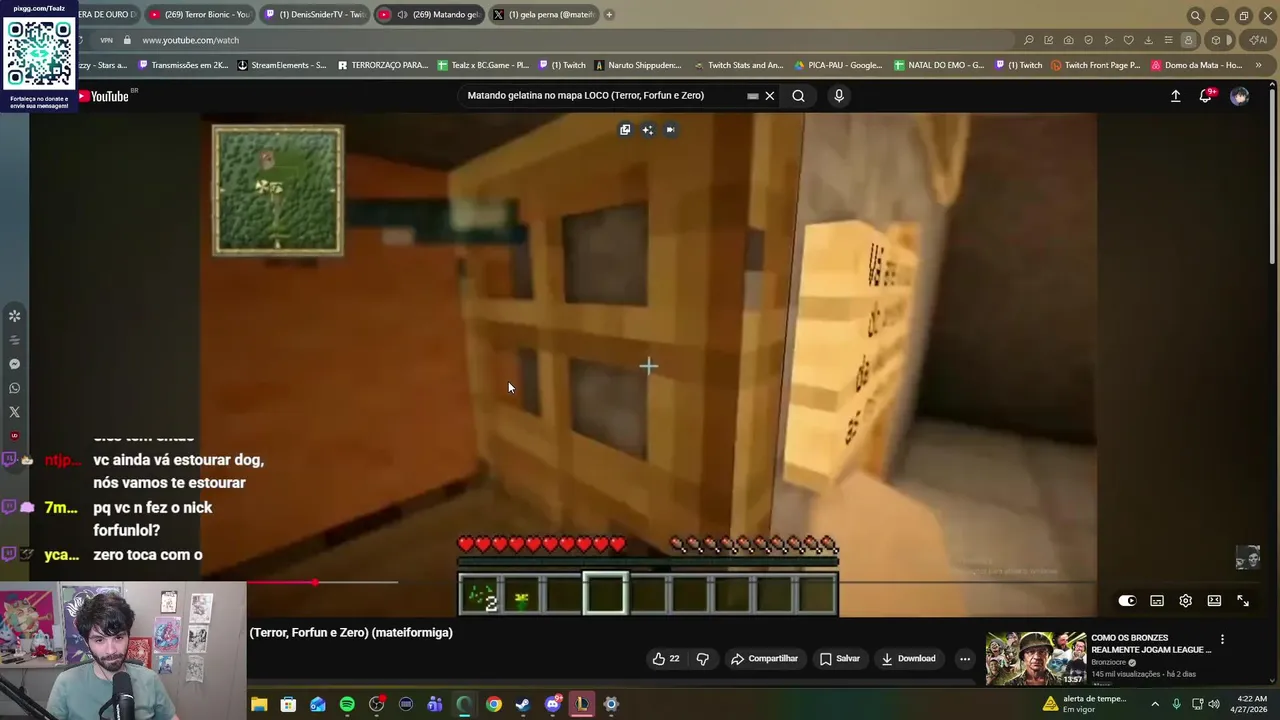Open the Transmissões em 2K bookmark

coord(183,65)
